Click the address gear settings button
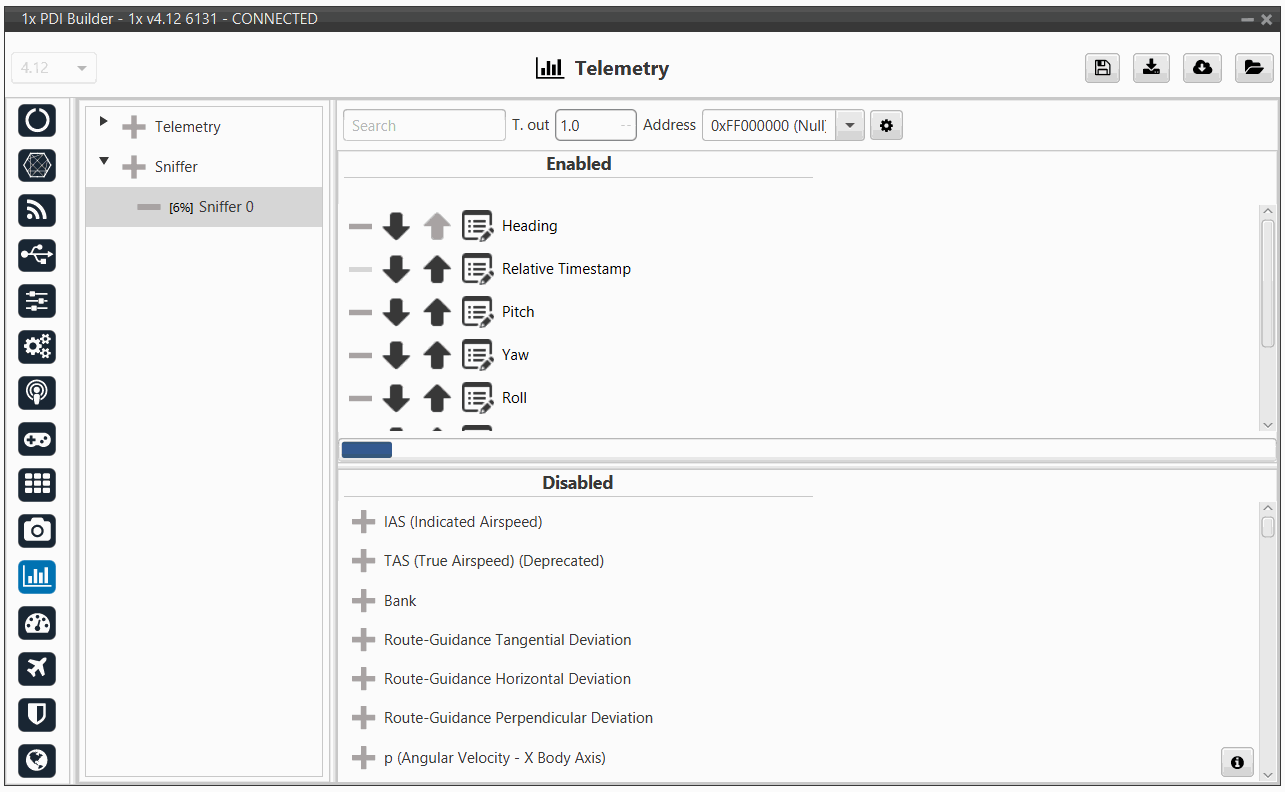 pyautogui.click(x=886, y=126)
